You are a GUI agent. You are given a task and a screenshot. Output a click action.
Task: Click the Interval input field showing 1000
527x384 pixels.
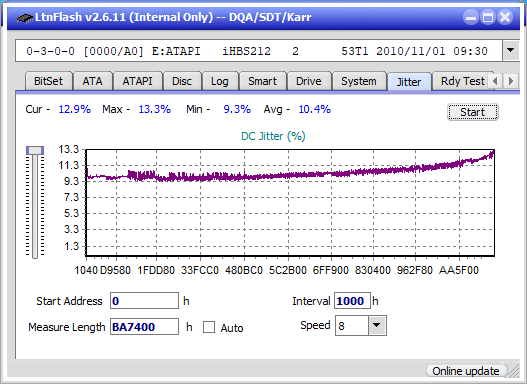352,301
